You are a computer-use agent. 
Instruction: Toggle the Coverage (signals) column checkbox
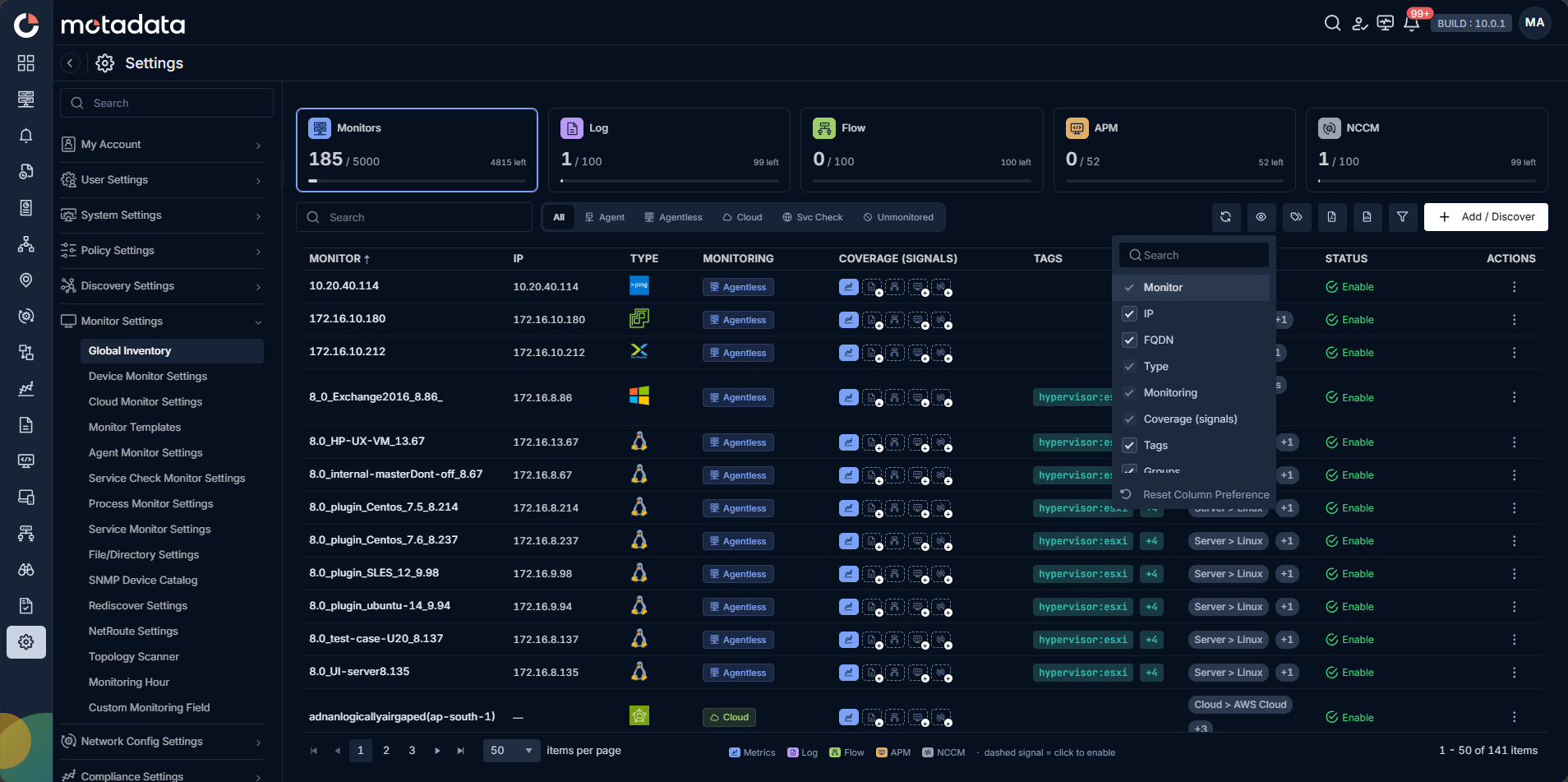pyautogui.click(x=1129, y=419)
